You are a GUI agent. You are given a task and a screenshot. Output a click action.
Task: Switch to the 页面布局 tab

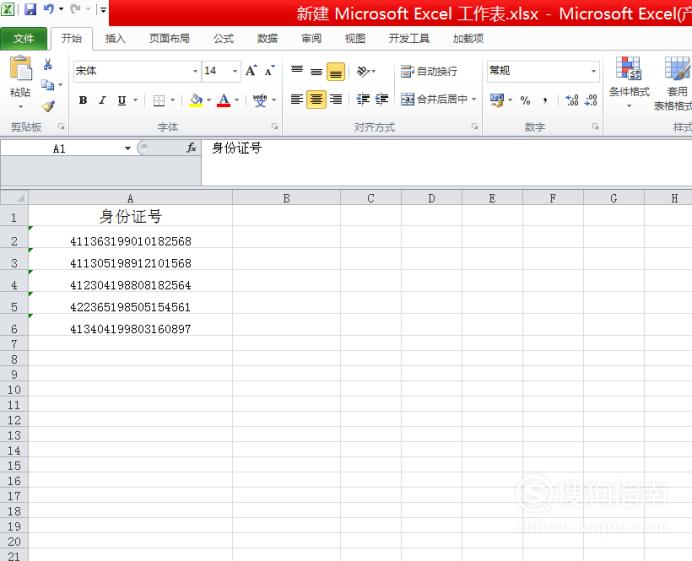pos(169,38)
